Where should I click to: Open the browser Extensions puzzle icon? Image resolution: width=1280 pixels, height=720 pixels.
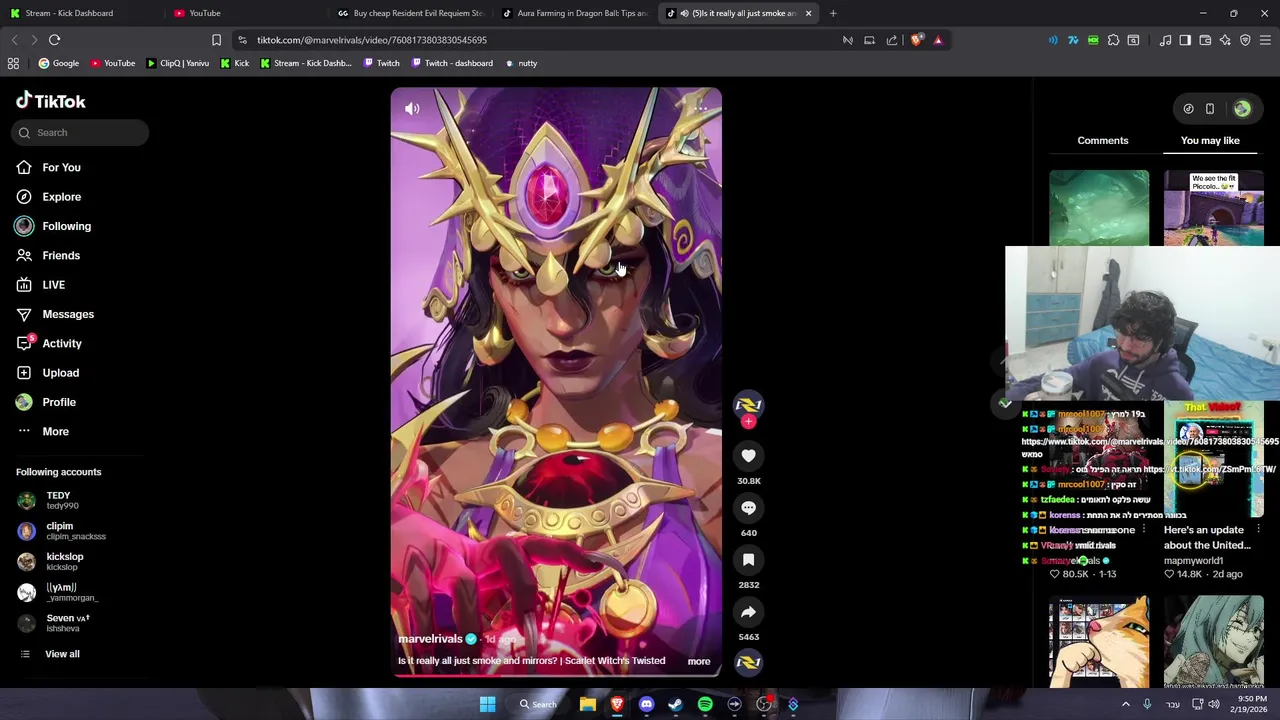(x=1113, y=40)
